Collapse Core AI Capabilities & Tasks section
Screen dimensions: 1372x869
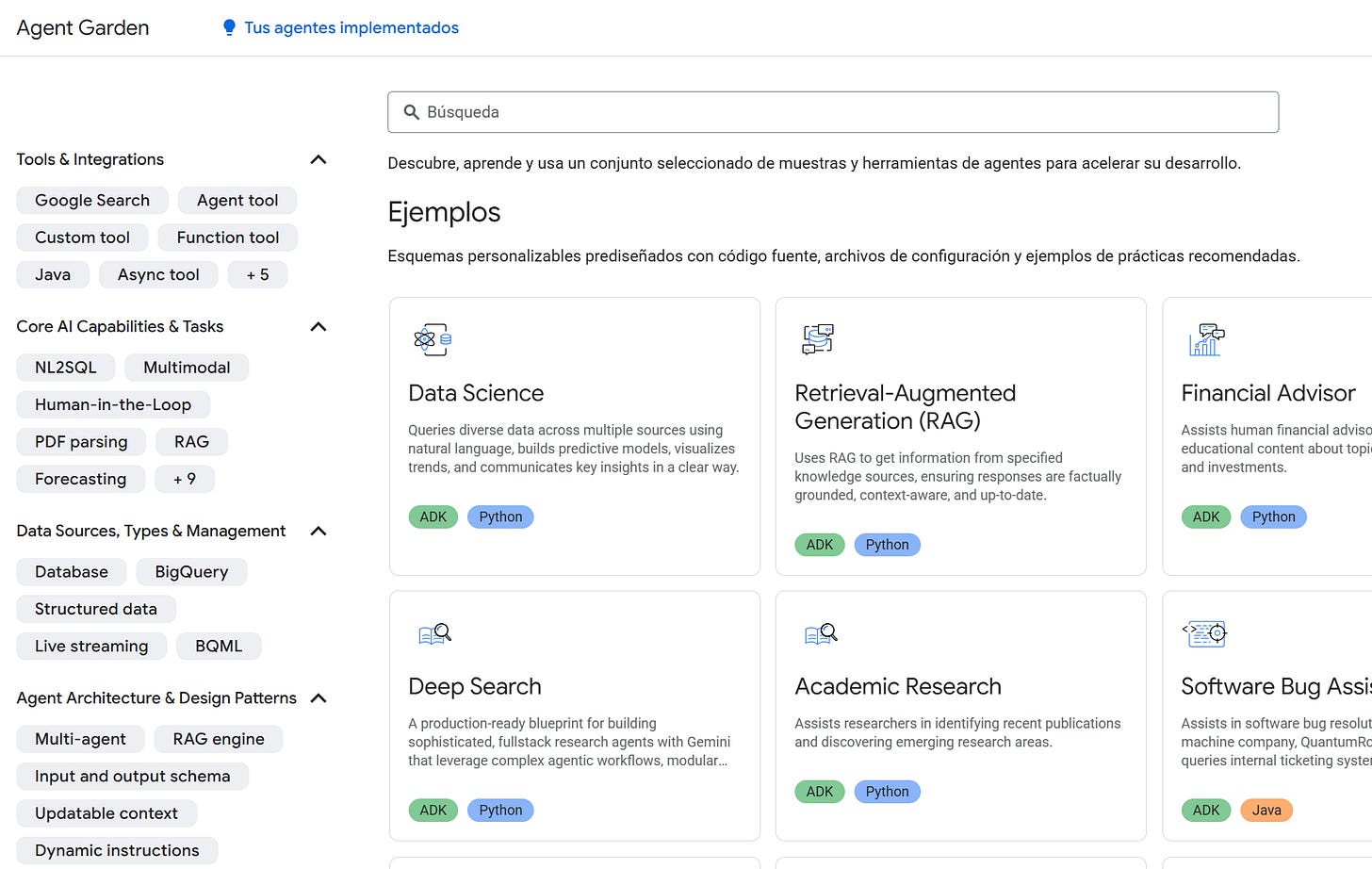(x=318, y=327)
